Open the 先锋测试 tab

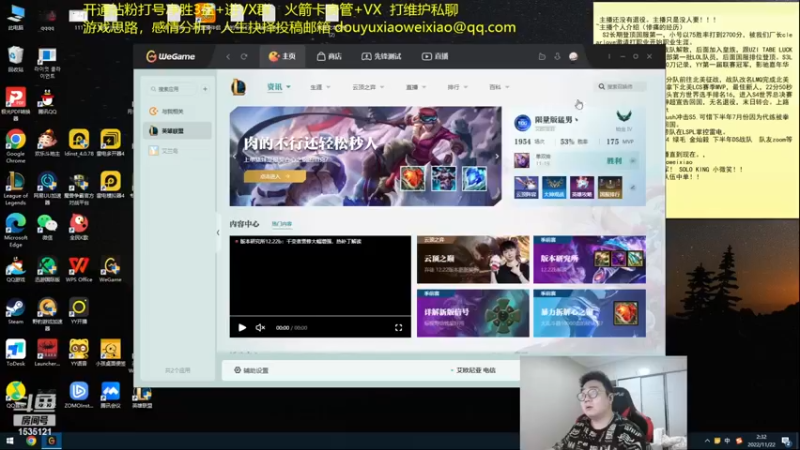pos(381,56)
